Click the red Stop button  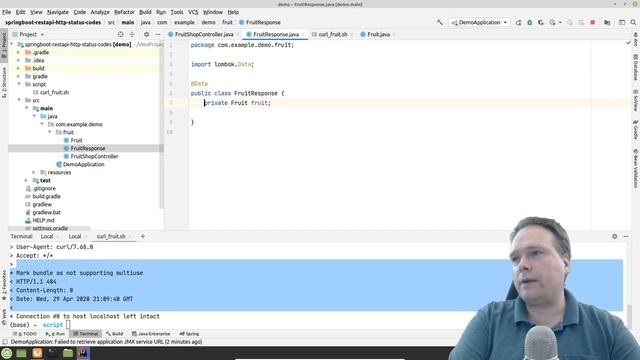593,22
